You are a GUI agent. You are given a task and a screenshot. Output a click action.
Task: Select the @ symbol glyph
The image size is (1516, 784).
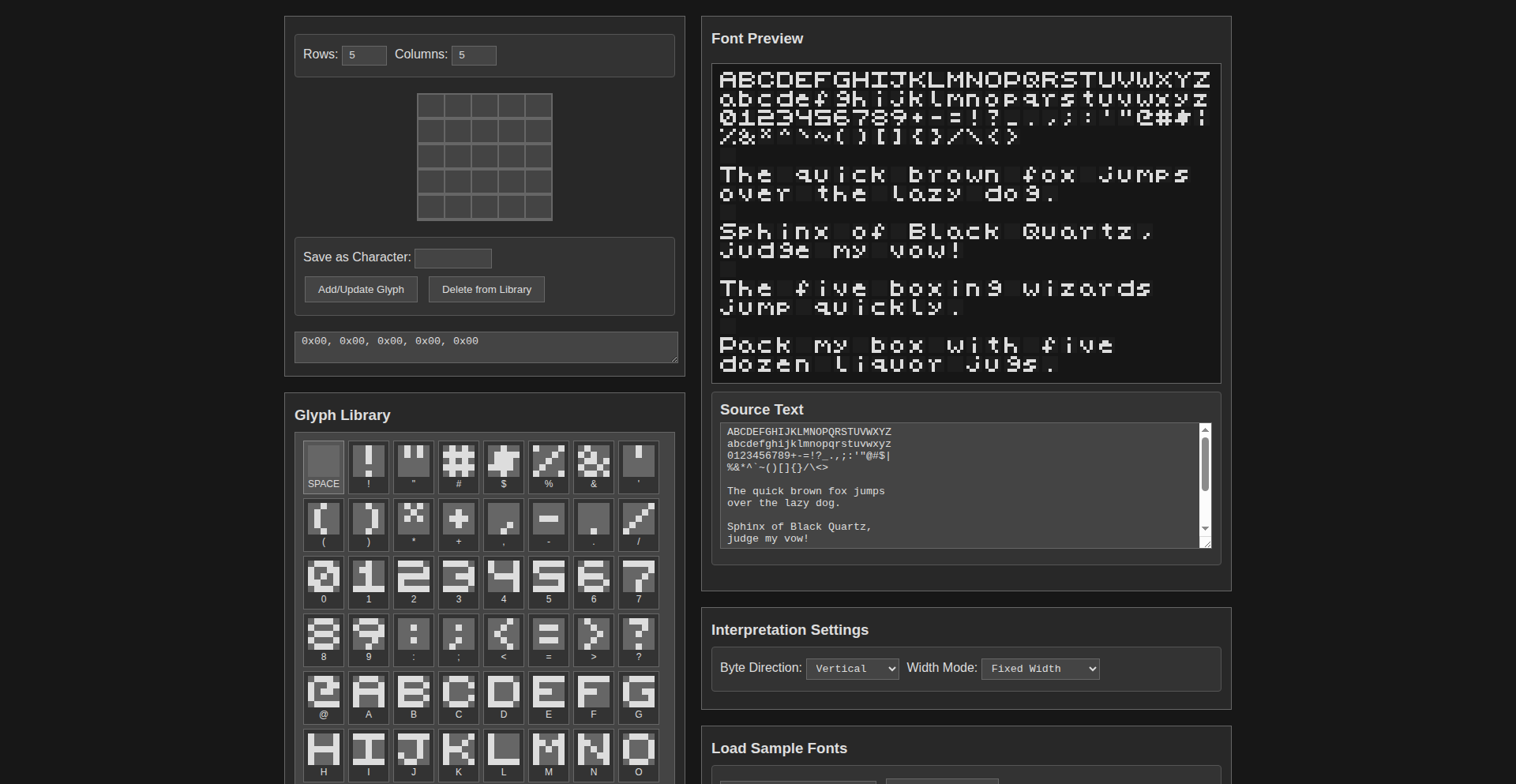(x=324, y=697)
